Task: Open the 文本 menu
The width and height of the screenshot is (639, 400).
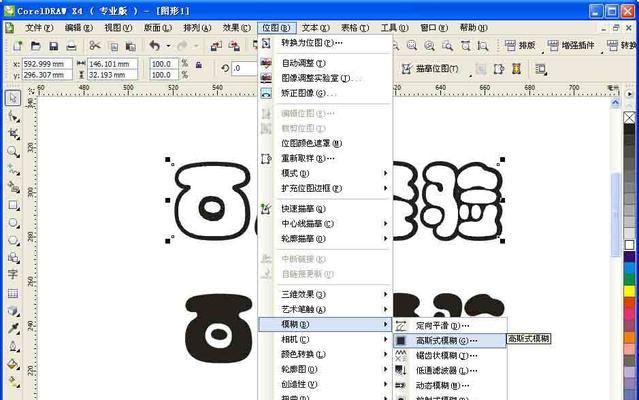Action: pyautogui.click(x=315, y=28)
